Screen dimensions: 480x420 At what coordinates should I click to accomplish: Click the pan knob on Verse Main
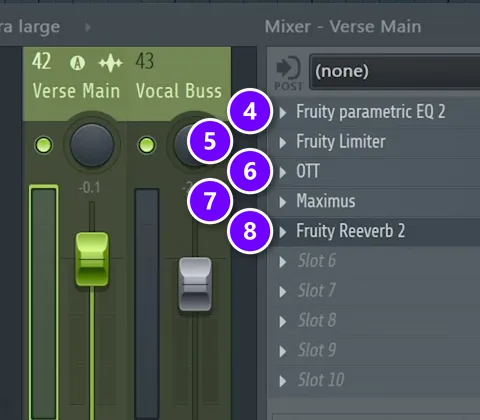[92, 145]
